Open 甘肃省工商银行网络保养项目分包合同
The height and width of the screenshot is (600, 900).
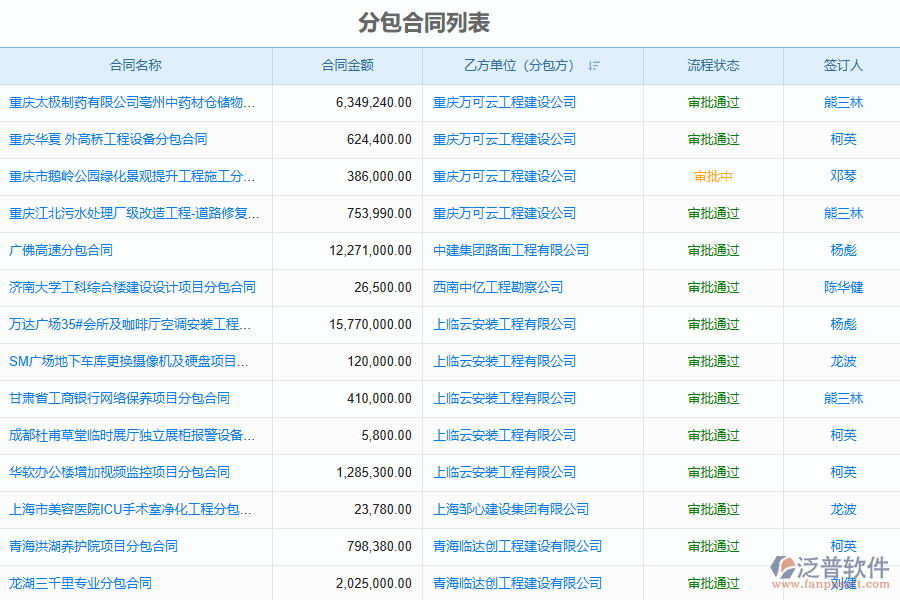[119, 399]
